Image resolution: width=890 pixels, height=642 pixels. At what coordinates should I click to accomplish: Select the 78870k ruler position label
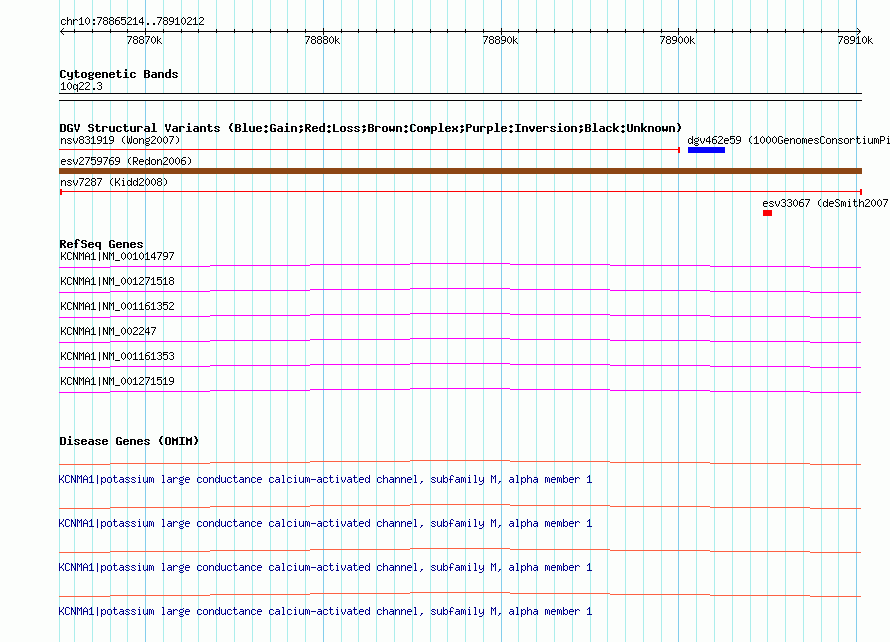(144, 40)
